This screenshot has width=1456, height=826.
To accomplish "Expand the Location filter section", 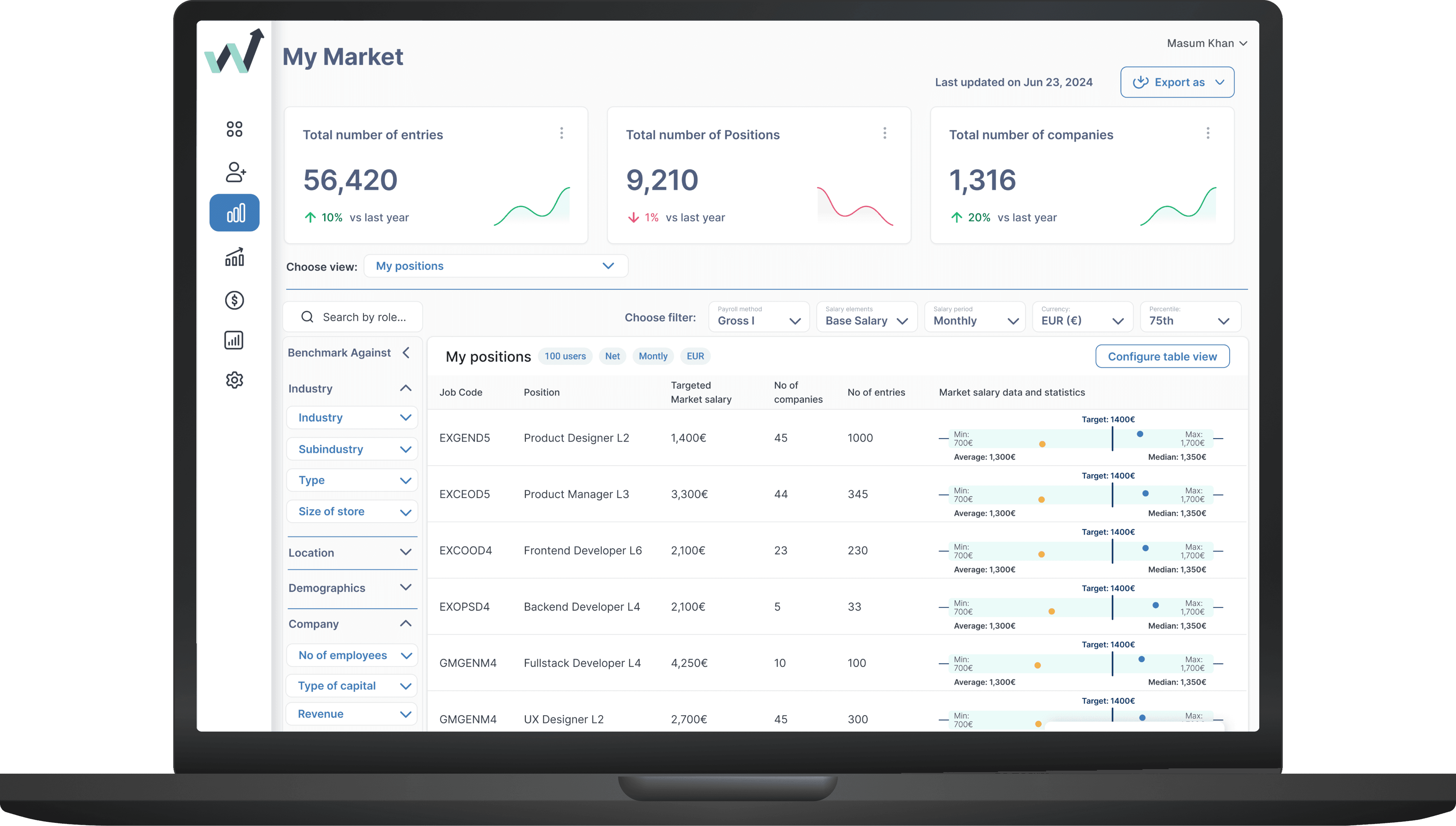I will pos(405,552).
